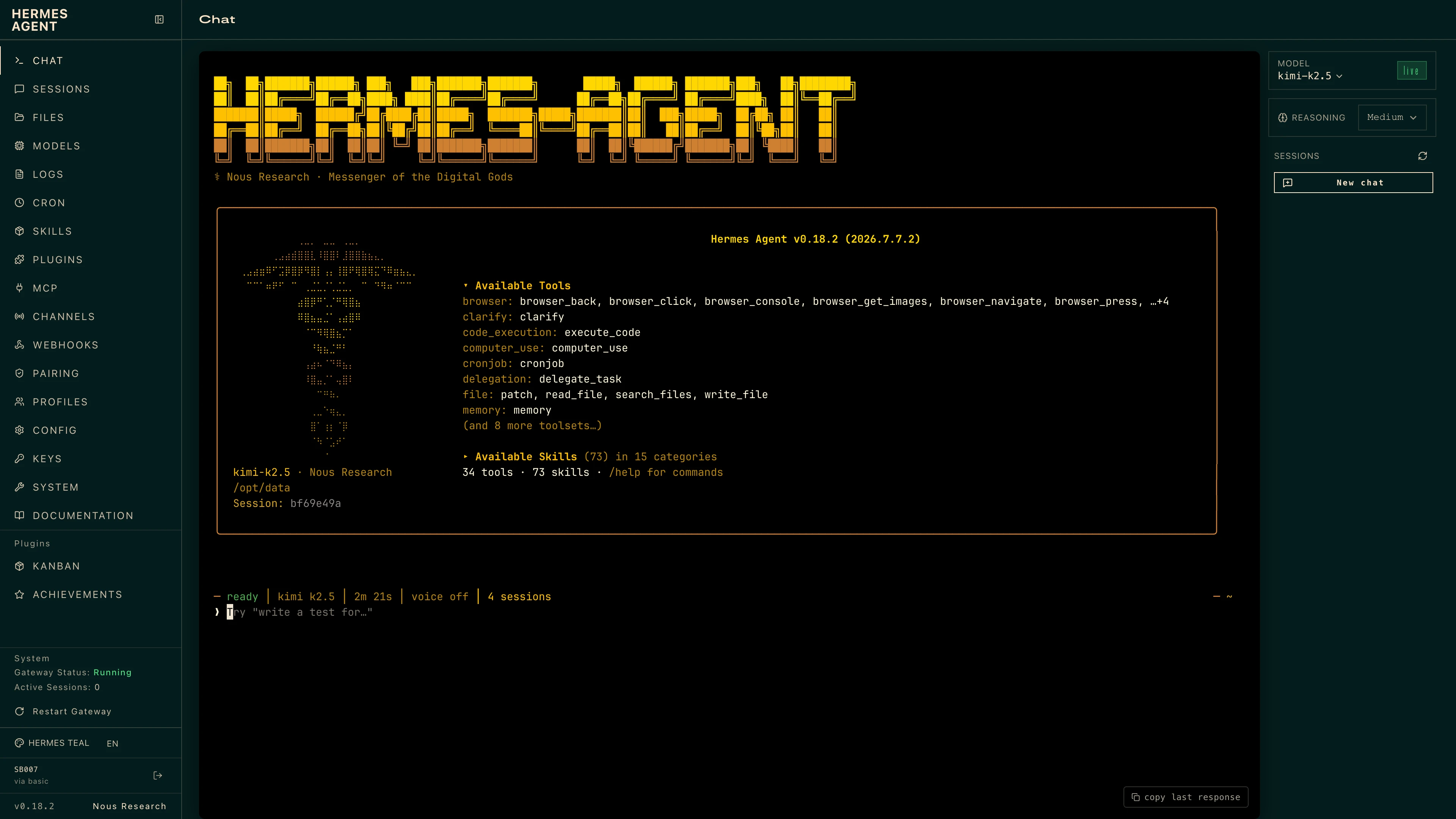The width and height of the screenshot is (1456, 819).
Task: Click the Sessions speech bubble icon
Action: (19, 89)
